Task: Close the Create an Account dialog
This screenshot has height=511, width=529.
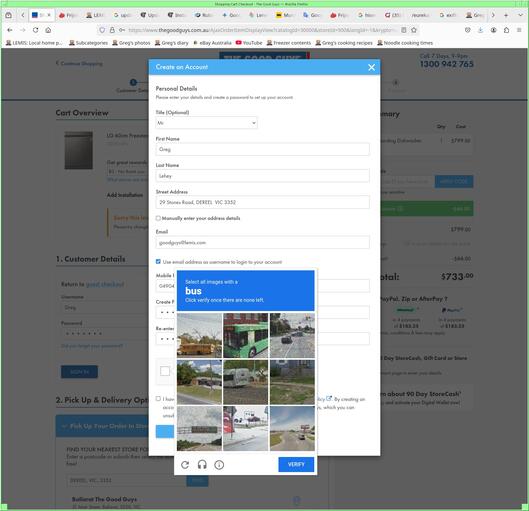Action: [371, 67]
